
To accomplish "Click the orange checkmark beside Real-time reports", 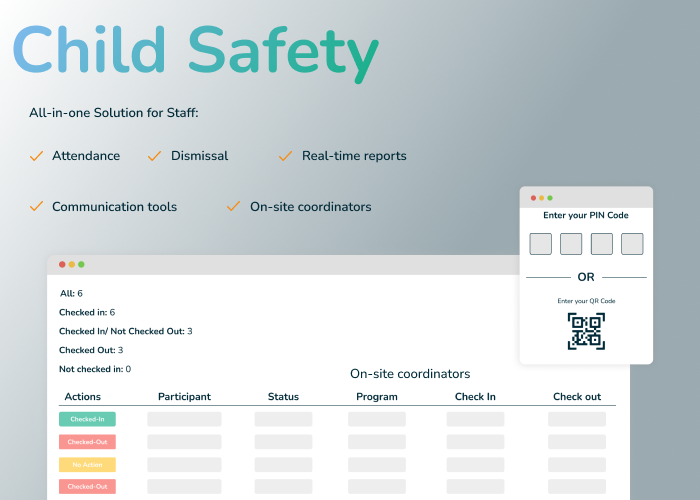I will 285,156.
